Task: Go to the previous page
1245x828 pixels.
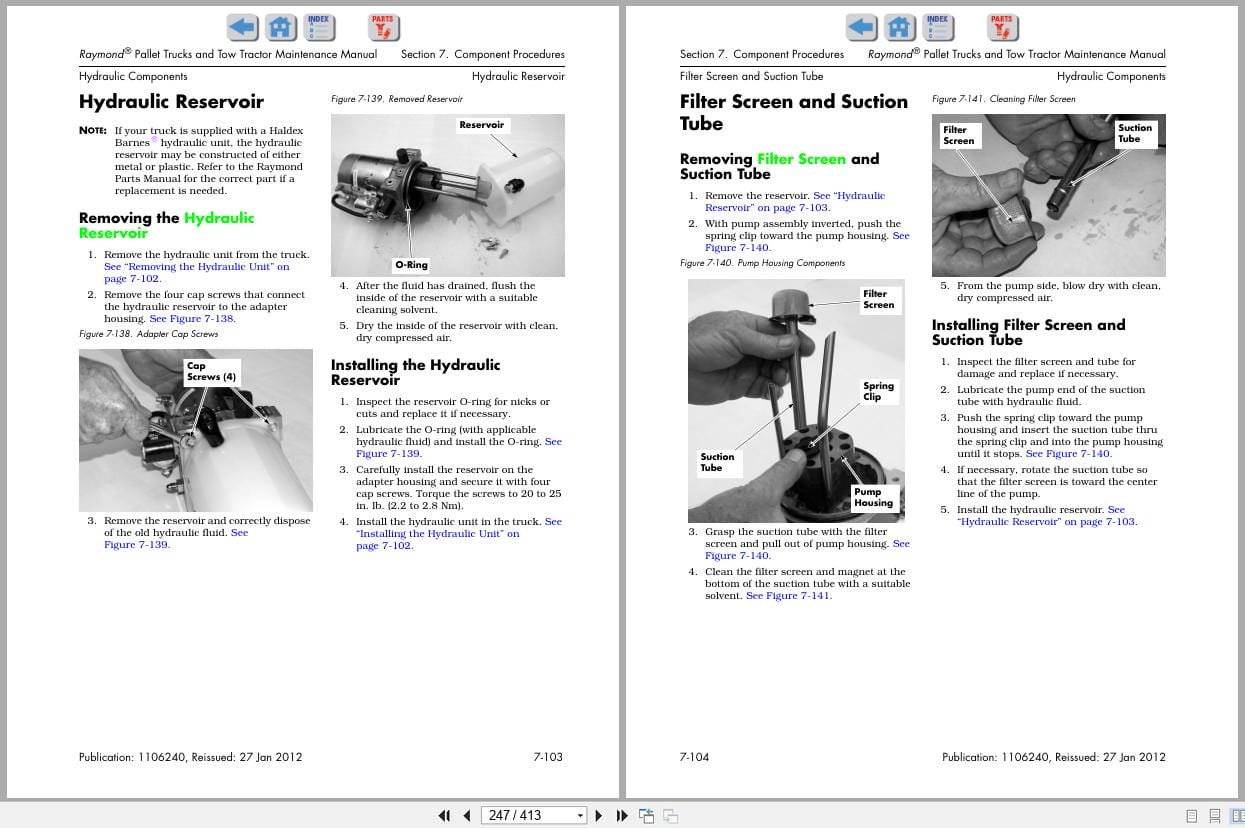Action: coord(466,815)
